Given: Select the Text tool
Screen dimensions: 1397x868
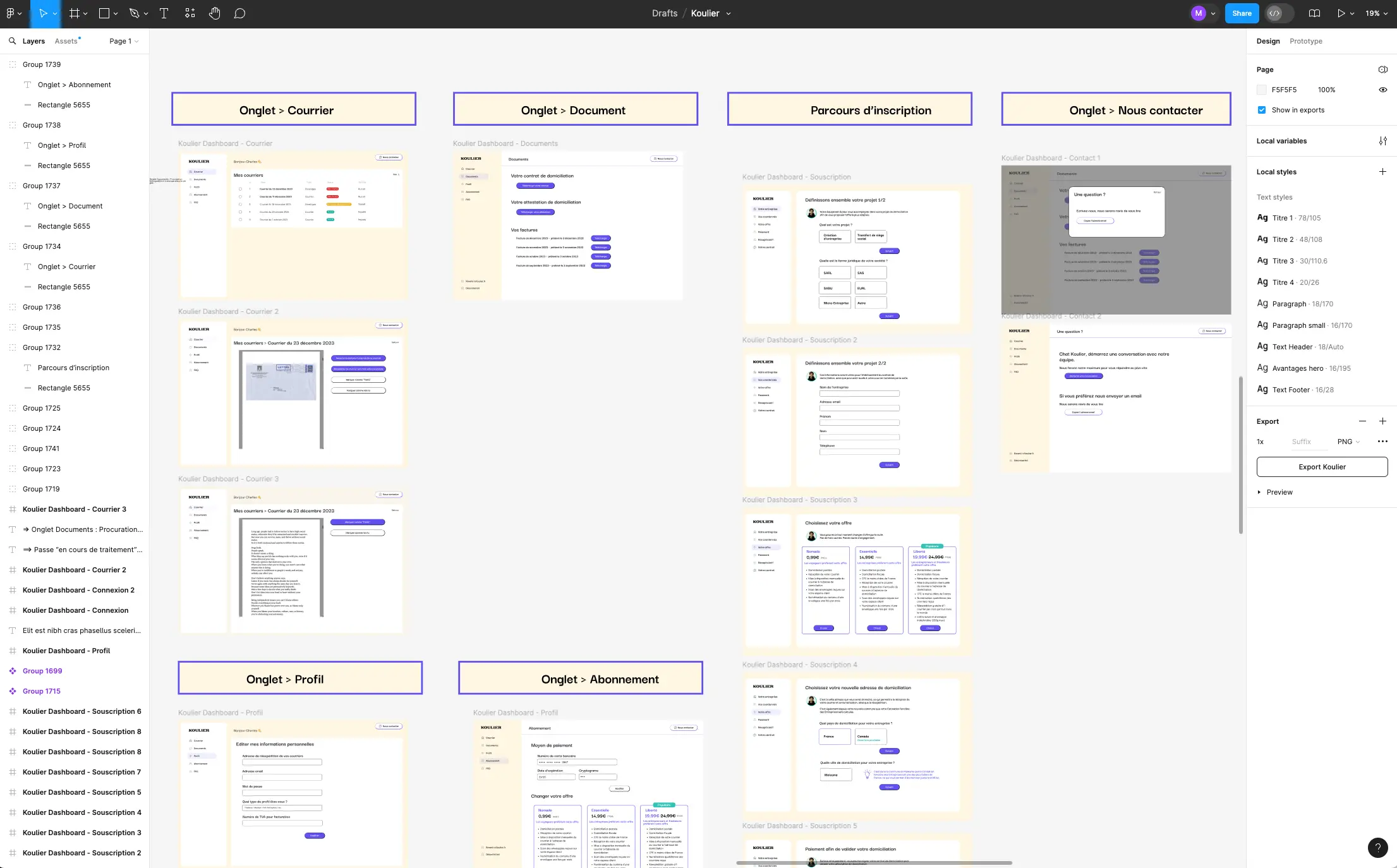Looking at the screenshot, I should point(164,13).
